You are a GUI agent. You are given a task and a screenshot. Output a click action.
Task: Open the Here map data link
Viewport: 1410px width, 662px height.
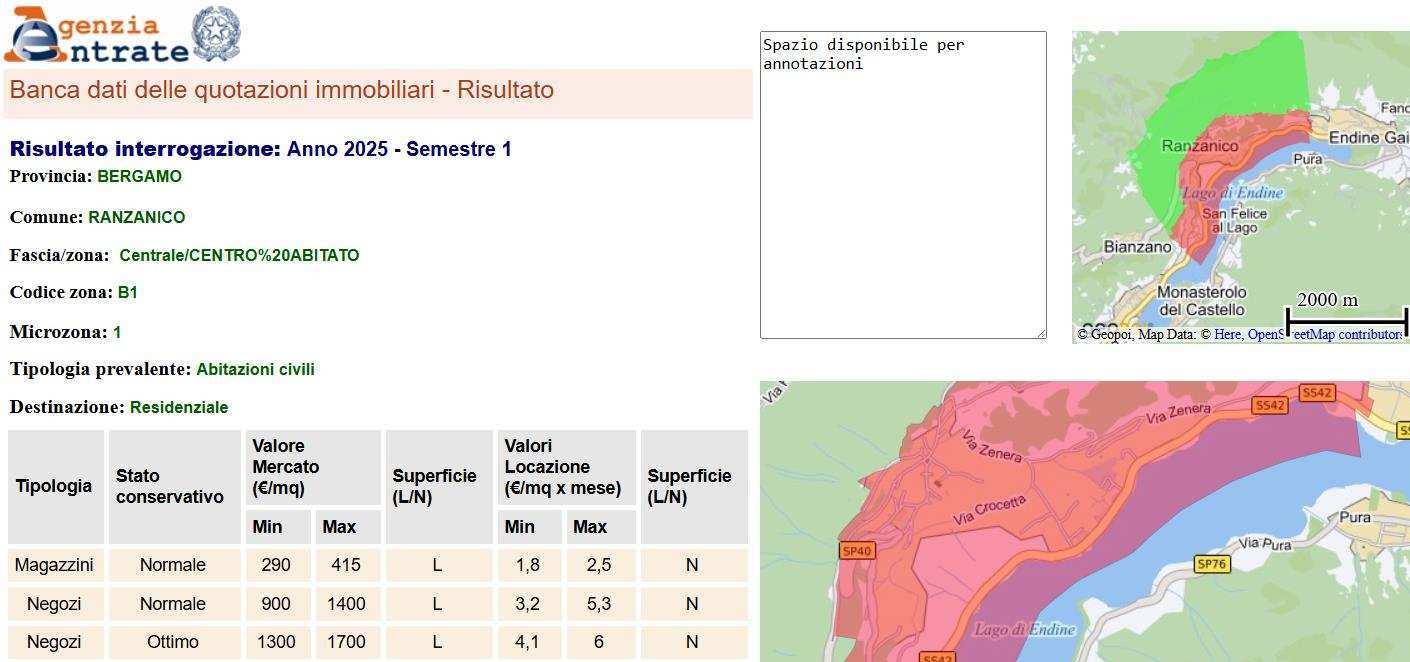coord(1227,335)
